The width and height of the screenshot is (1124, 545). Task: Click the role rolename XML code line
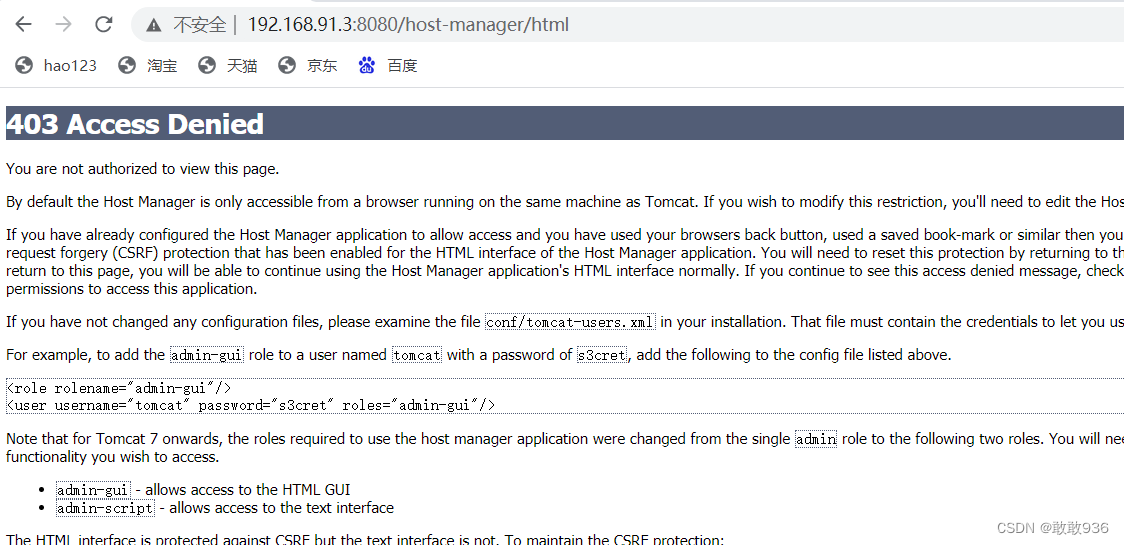118,387
